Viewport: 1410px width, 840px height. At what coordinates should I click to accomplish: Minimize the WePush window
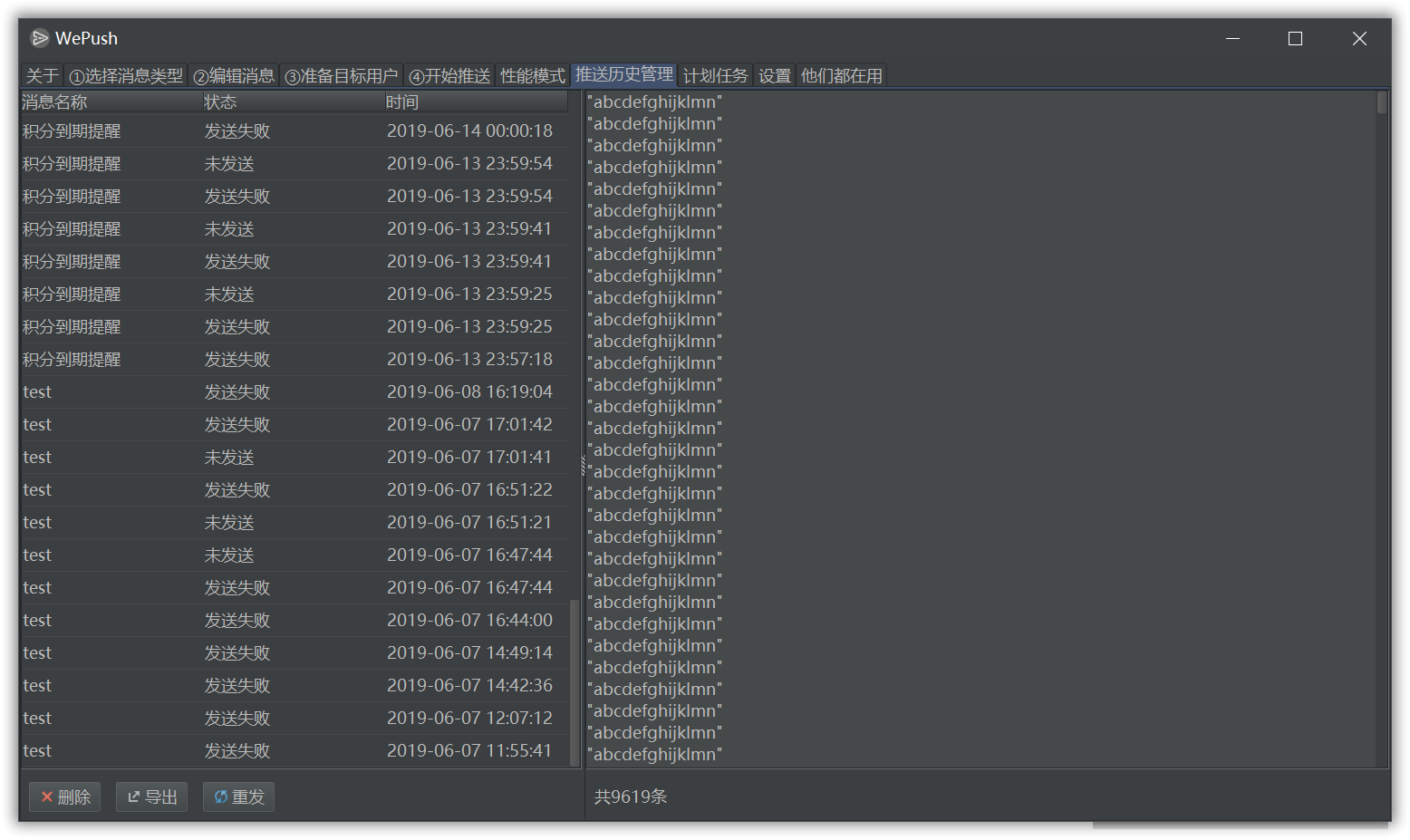(1232, 38)
